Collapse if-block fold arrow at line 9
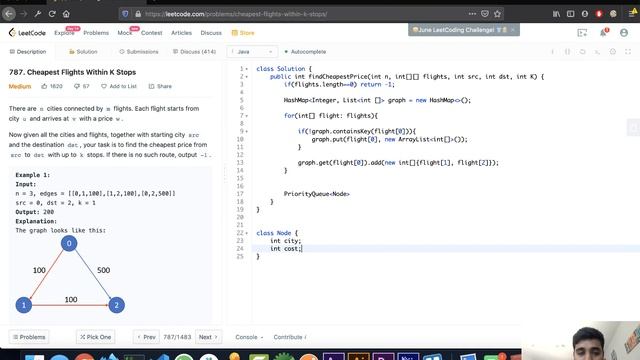 point(247,131)
